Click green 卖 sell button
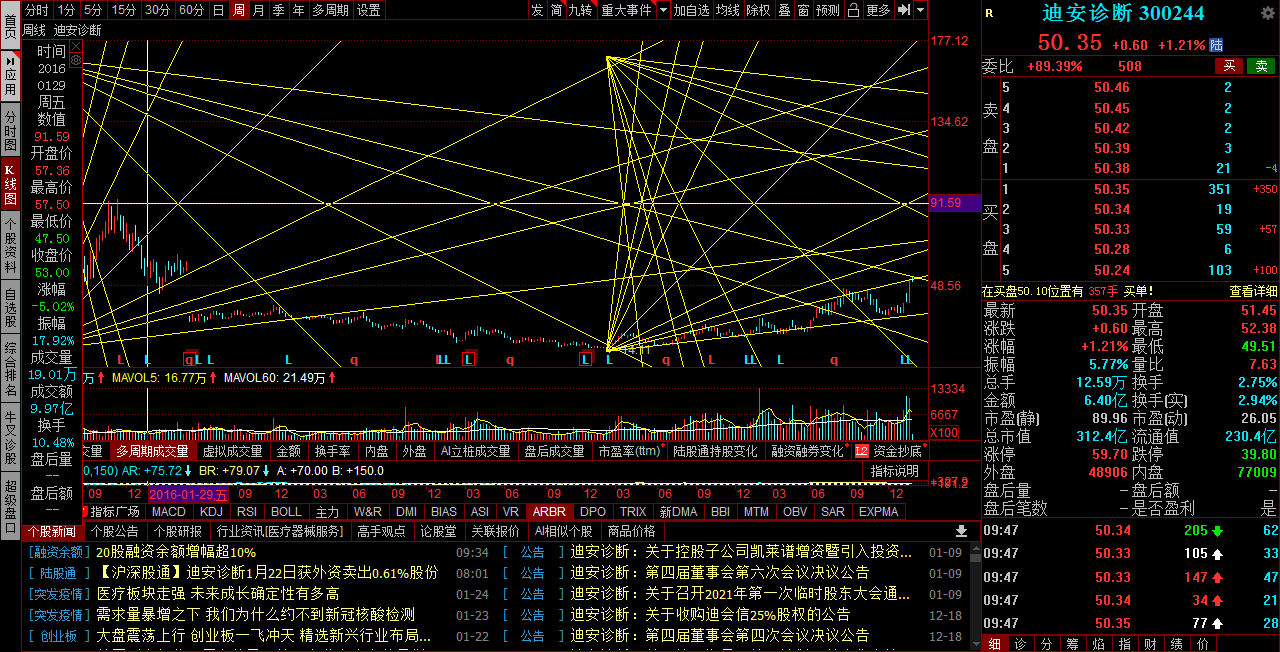The width and height of the screenshot is (1280, 652). [1262, 66]
